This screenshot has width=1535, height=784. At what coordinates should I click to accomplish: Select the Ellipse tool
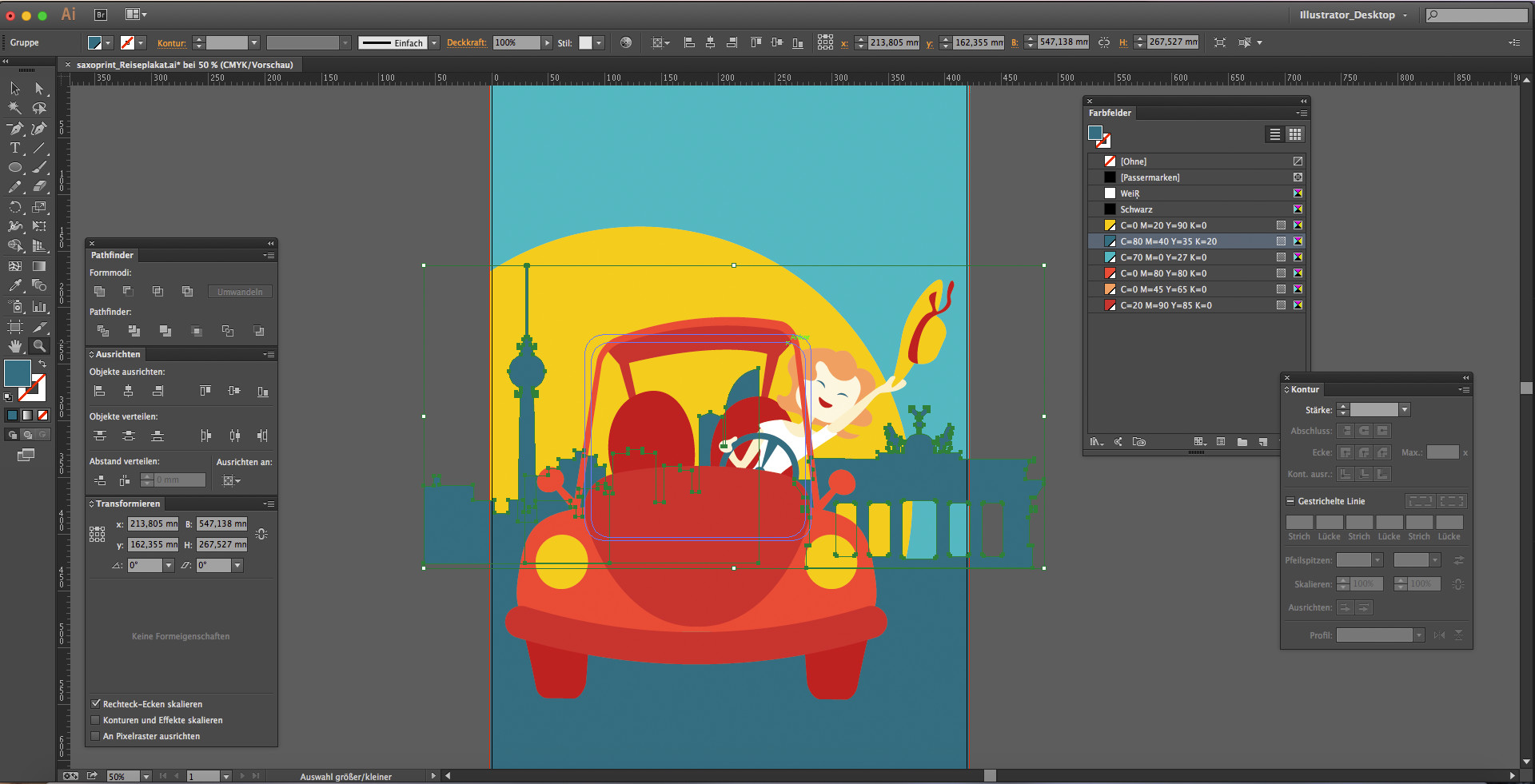tap(15, 168)
